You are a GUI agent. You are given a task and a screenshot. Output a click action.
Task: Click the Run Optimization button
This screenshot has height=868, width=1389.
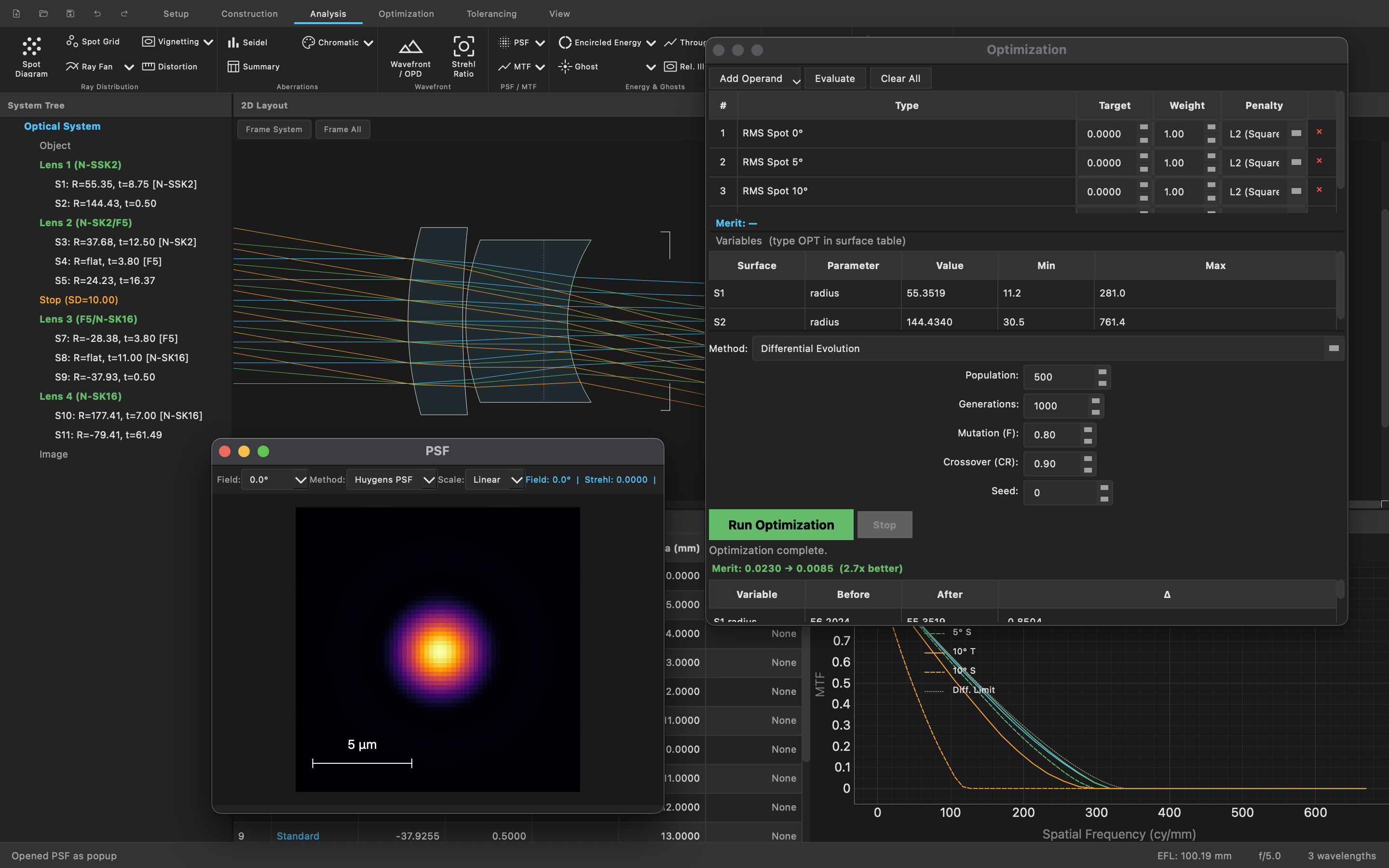tap(781, 524)
